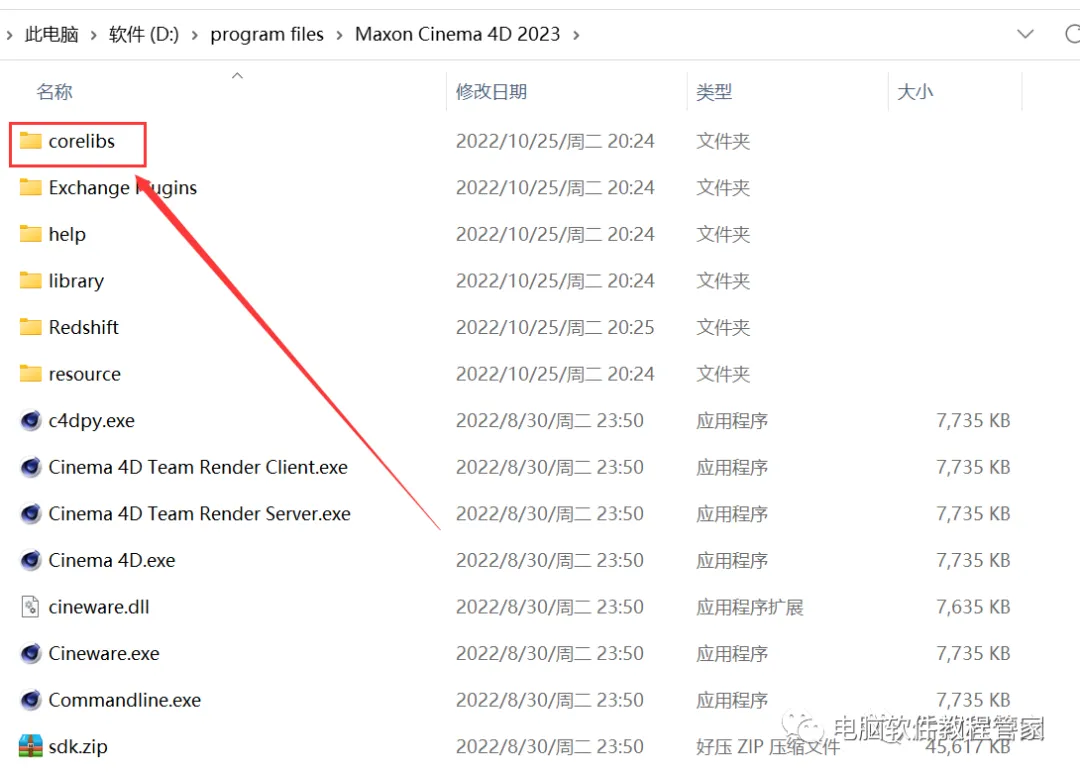Select Cinema 4D Team Render Server.exe name

pyautogui.click(x=200, y=514)
